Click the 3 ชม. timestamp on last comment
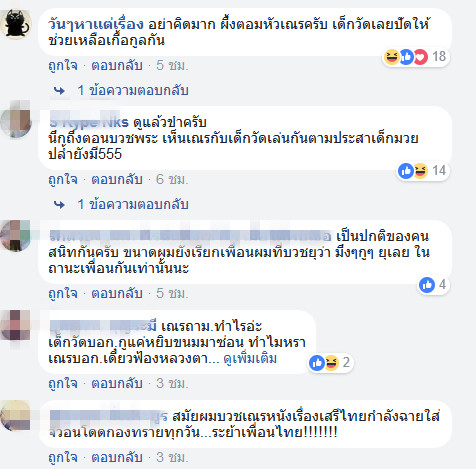Image resolution: width=476 pixels, height=469 pixels. click(172, 457)
